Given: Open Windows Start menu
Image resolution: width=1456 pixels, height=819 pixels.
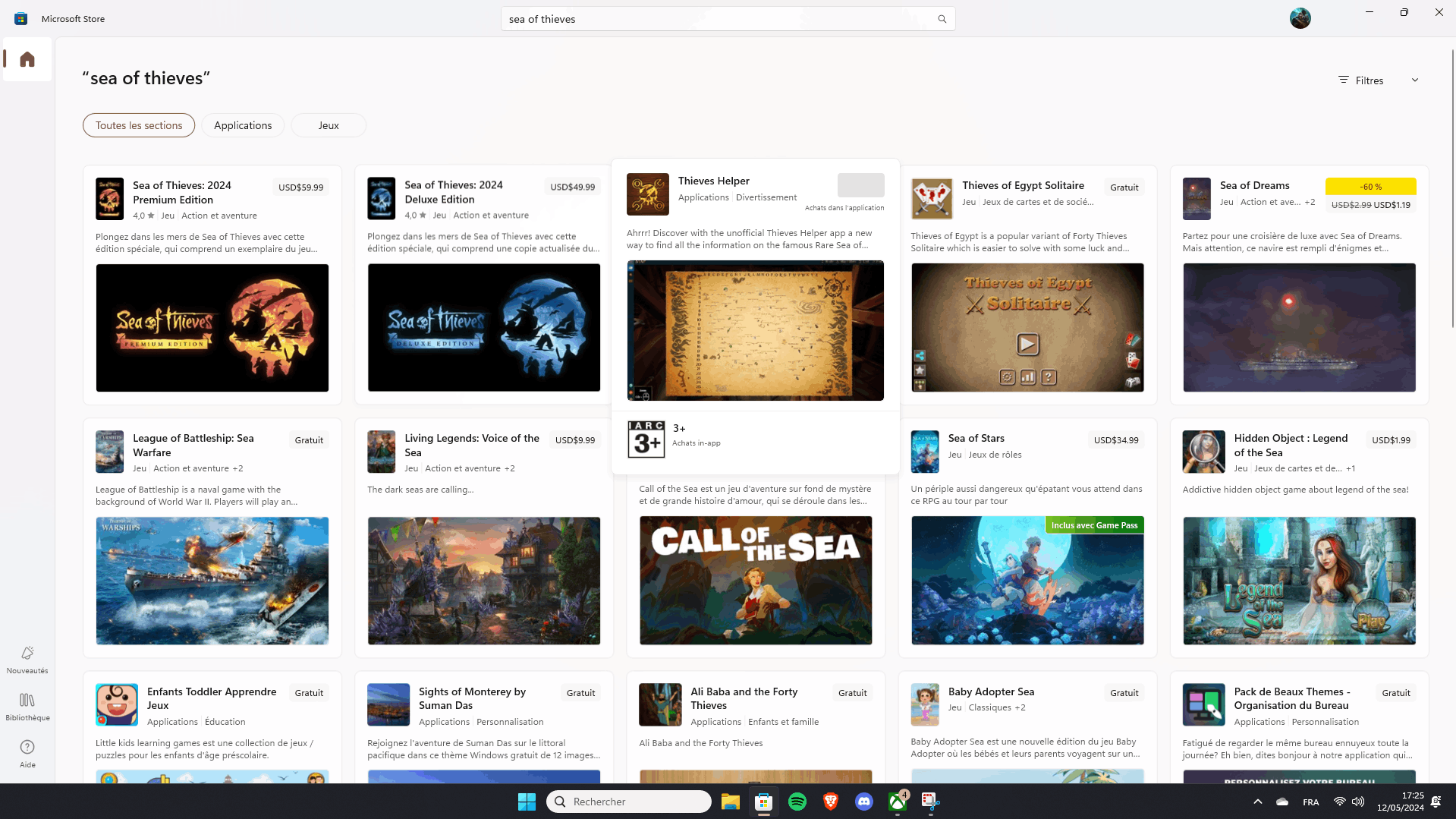Looking at the screenshot, I should [x=527, y=802].
